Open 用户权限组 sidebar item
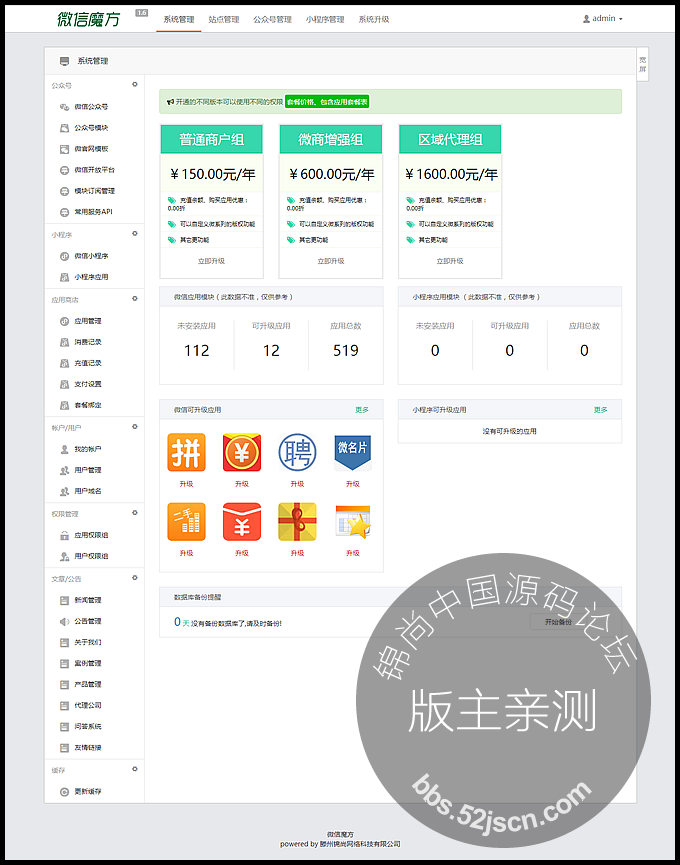Viewport: 680px width, 865px height. click(91, 556)
